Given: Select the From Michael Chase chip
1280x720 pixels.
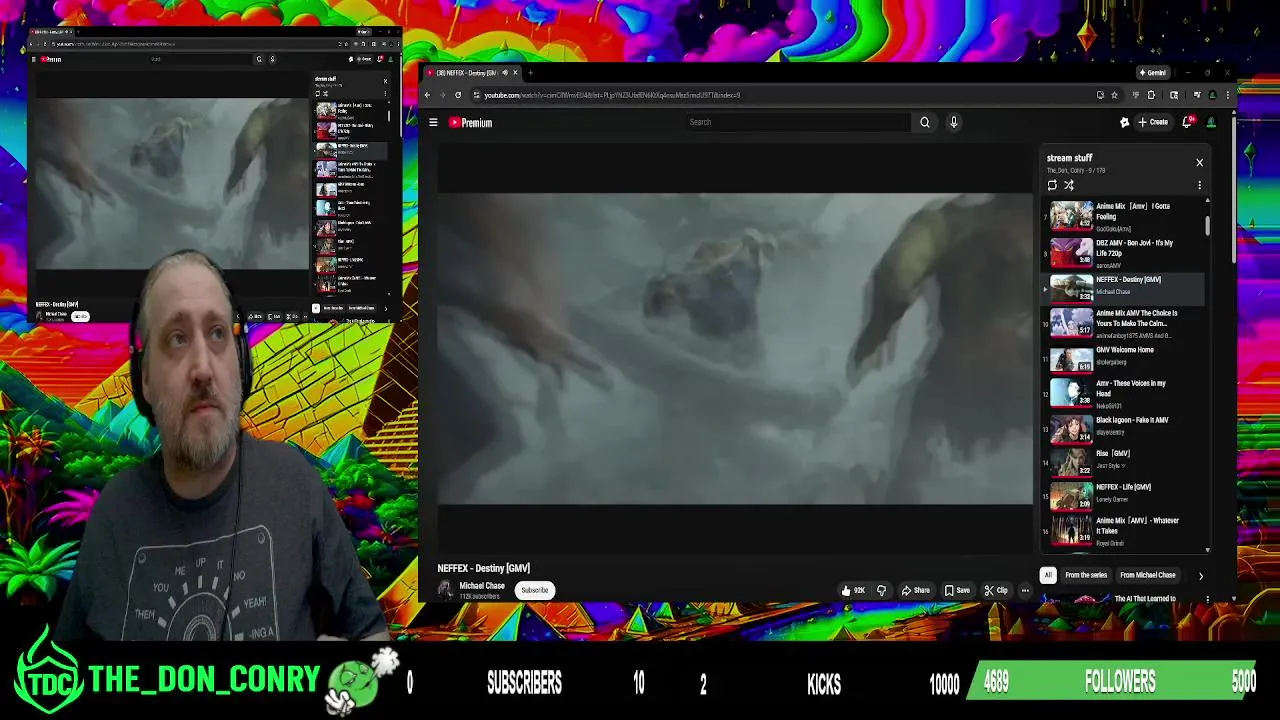Looking at the screenshot, I should pos(1148,575).
